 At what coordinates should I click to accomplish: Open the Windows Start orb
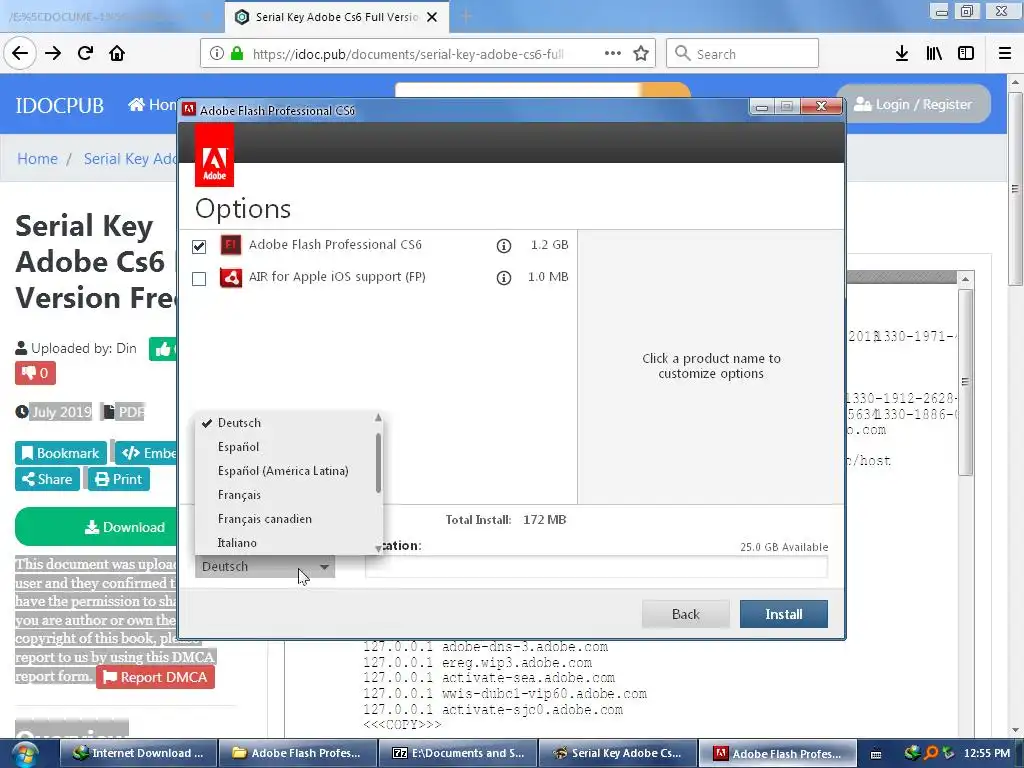(25, 754)
